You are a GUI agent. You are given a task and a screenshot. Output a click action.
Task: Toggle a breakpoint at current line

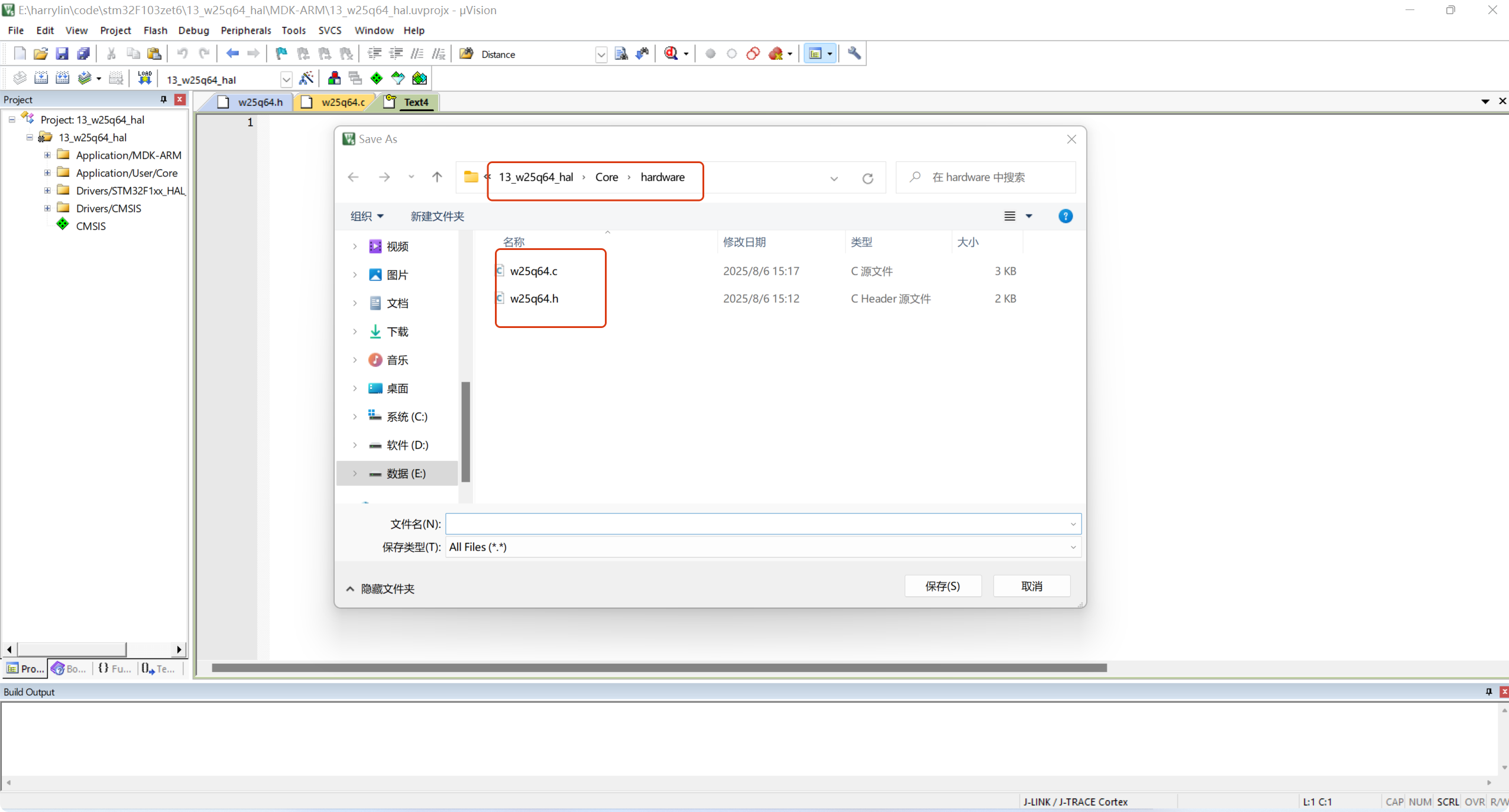click(710, 53)
